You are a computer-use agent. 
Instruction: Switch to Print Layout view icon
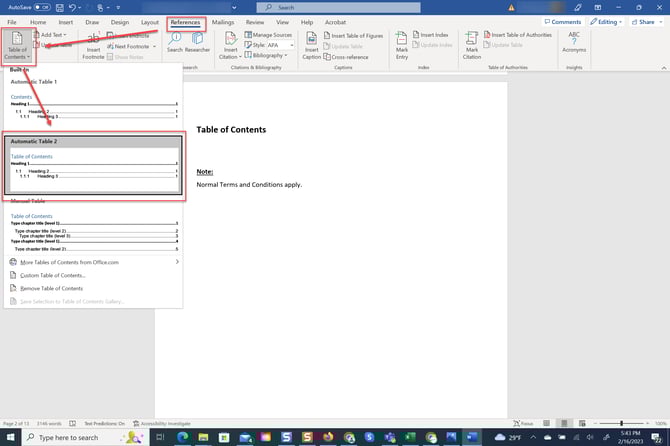(564, 423)
